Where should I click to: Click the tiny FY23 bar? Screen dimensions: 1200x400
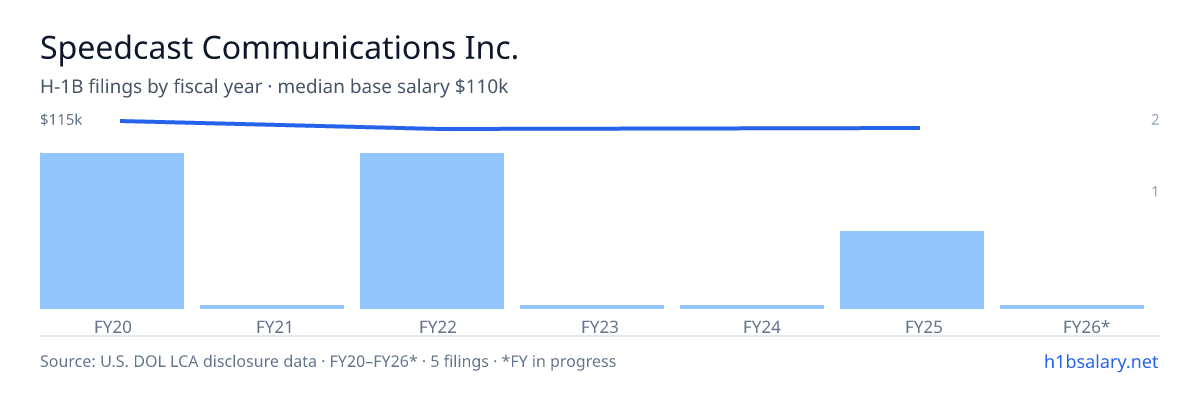click(x=592, y=307)
